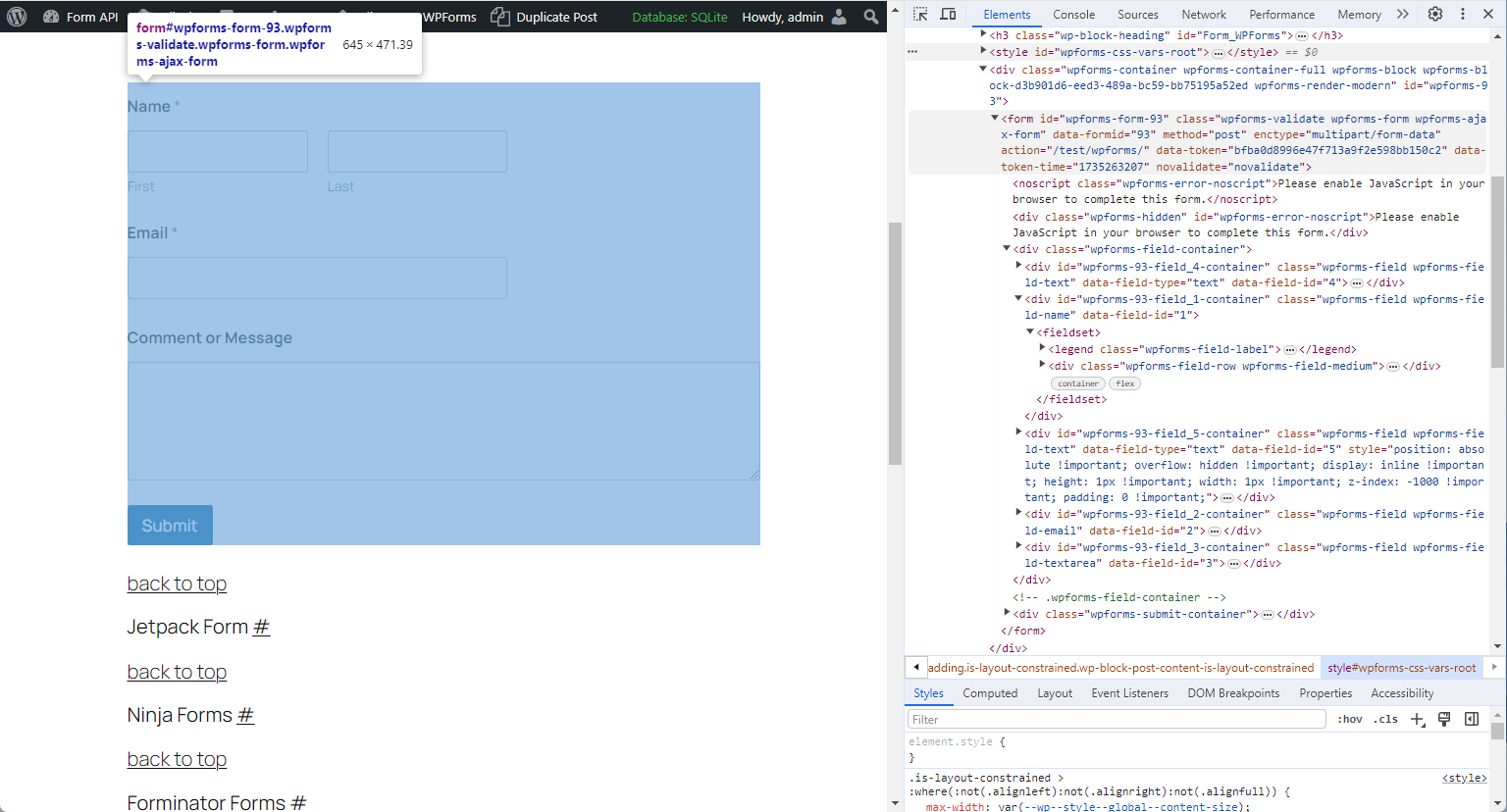Click the new style rule plus icon
1507x812 pixels.
1418,719
